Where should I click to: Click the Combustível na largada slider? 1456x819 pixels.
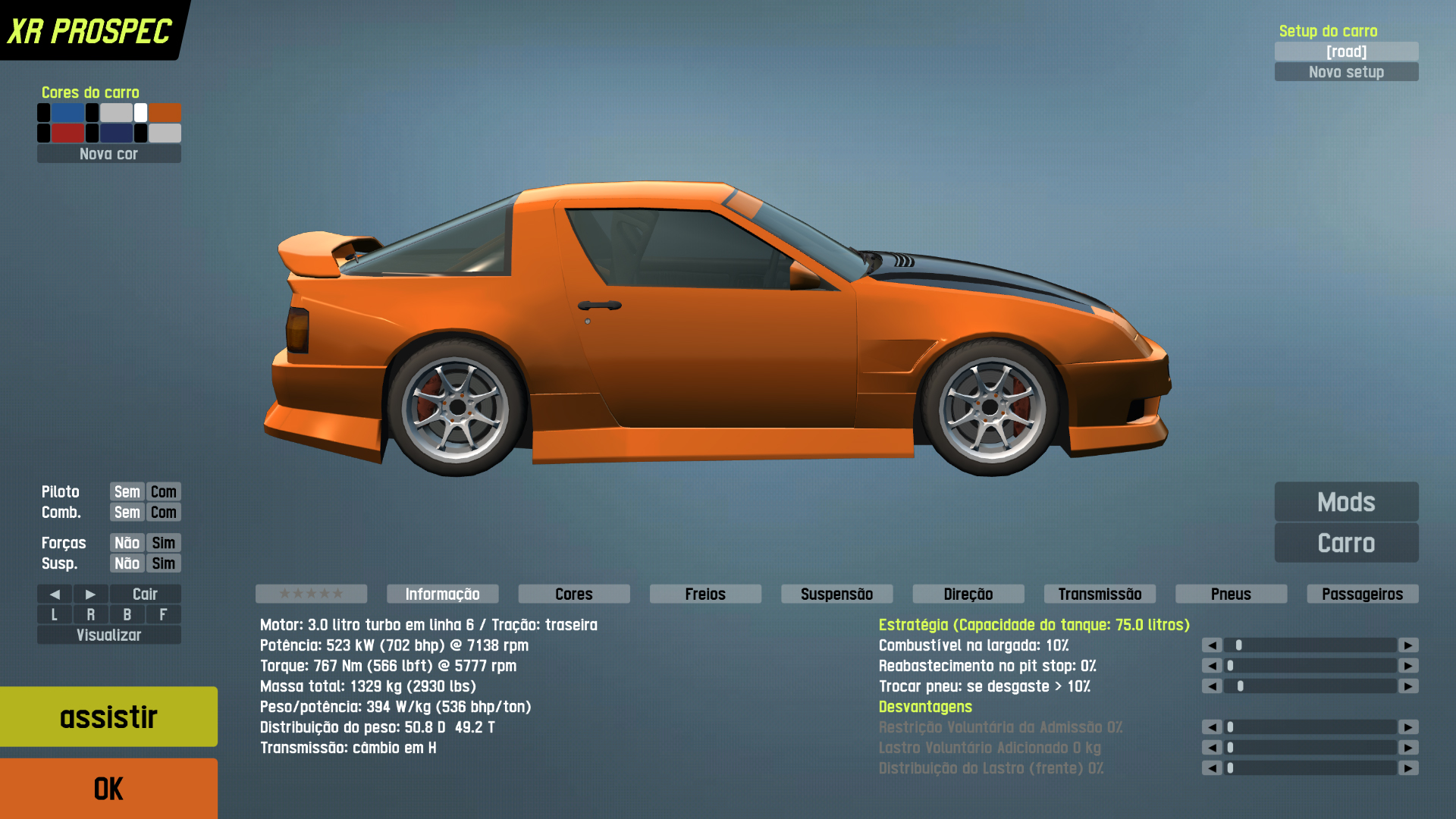(1310, 645)
